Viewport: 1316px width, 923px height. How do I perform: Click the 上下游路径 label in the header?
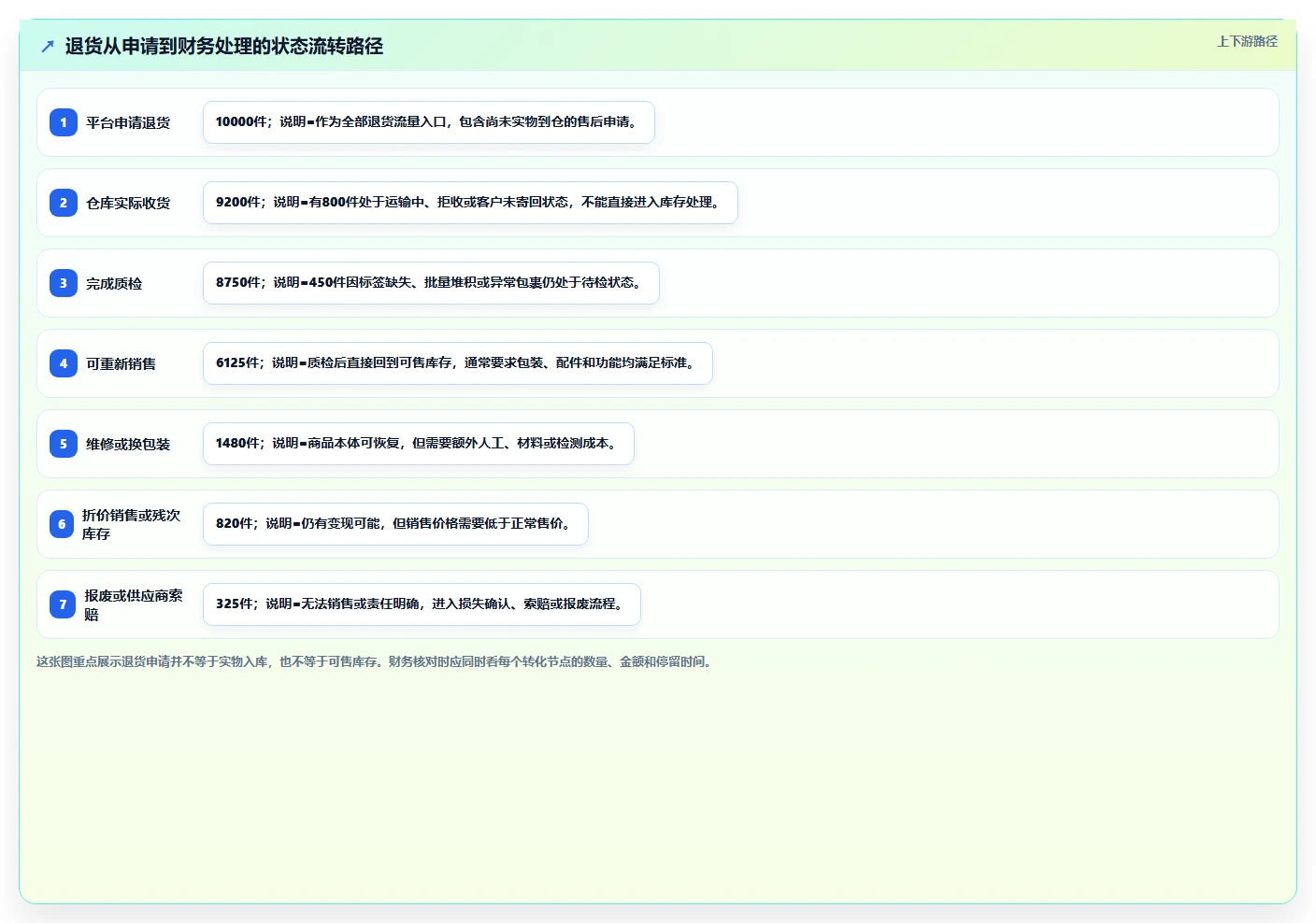(1247, 41)
